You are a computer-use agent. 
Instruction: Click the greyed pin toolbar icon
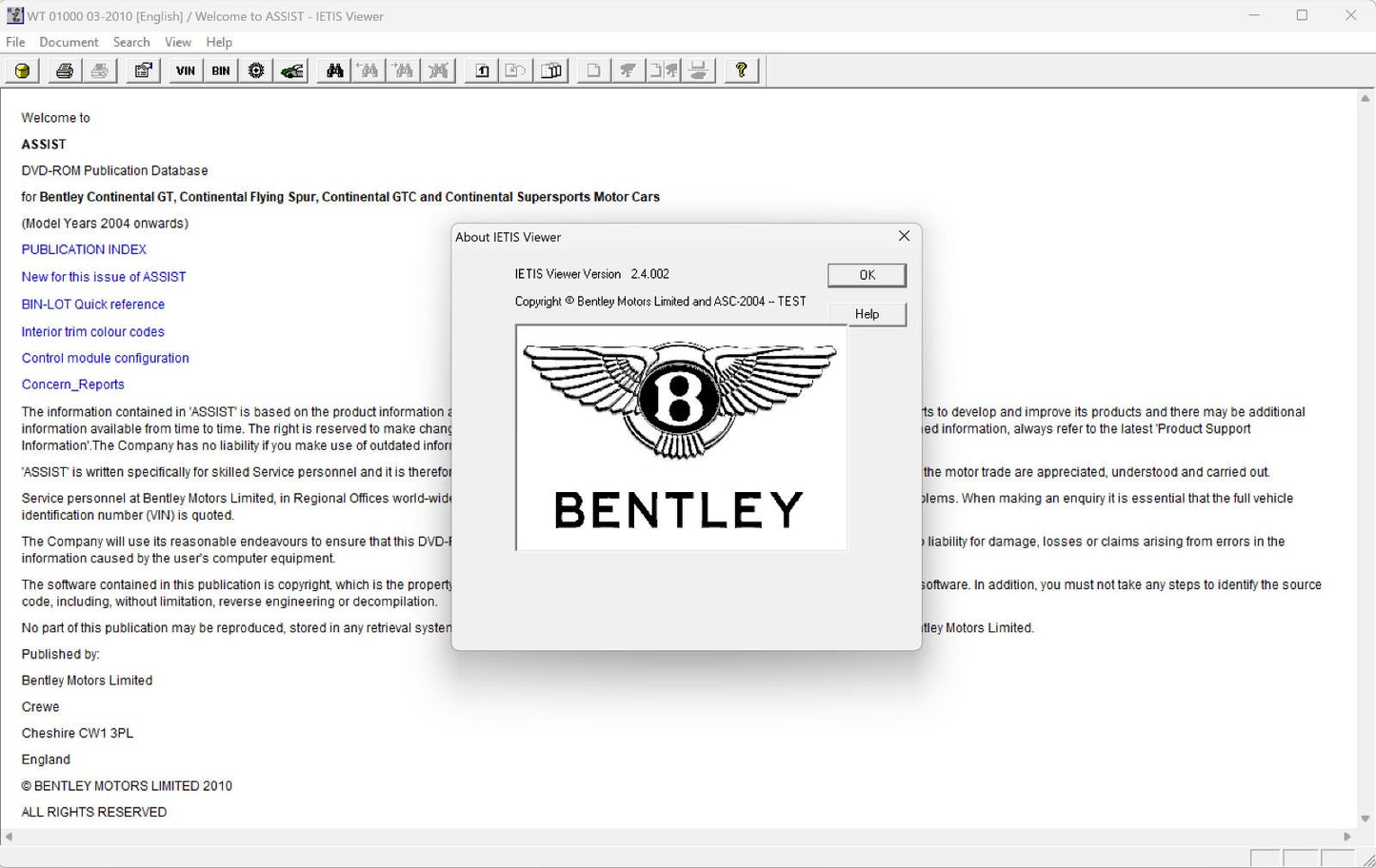[628, 70]
